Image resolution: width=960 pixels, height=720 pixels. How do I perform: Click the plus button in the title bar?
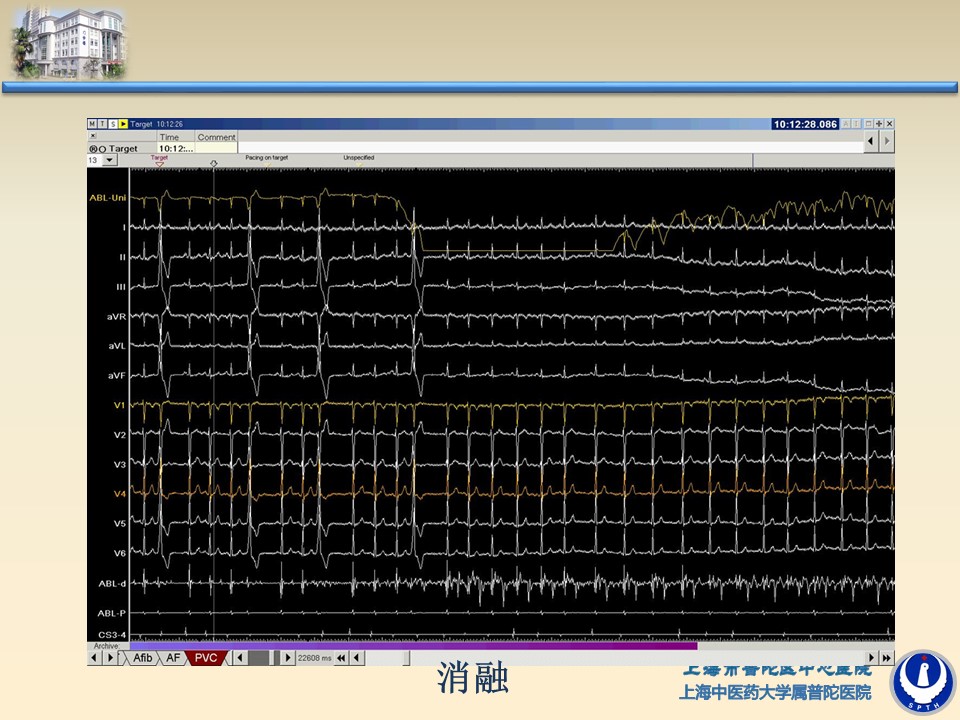pos(879,124)
